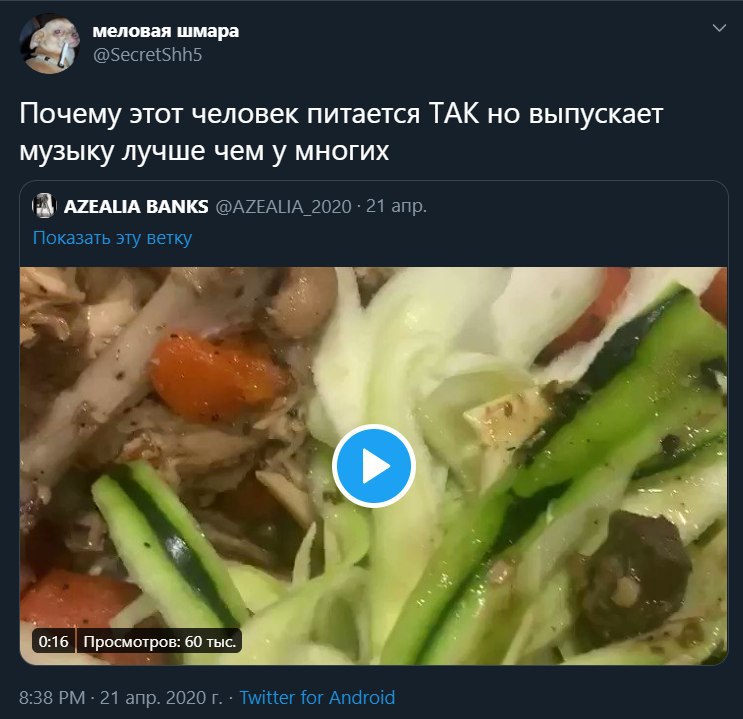The width and height of the screenshot is (743, 719).
Task: Click the 0:16 video duration badge
Action: pos(54,641)
